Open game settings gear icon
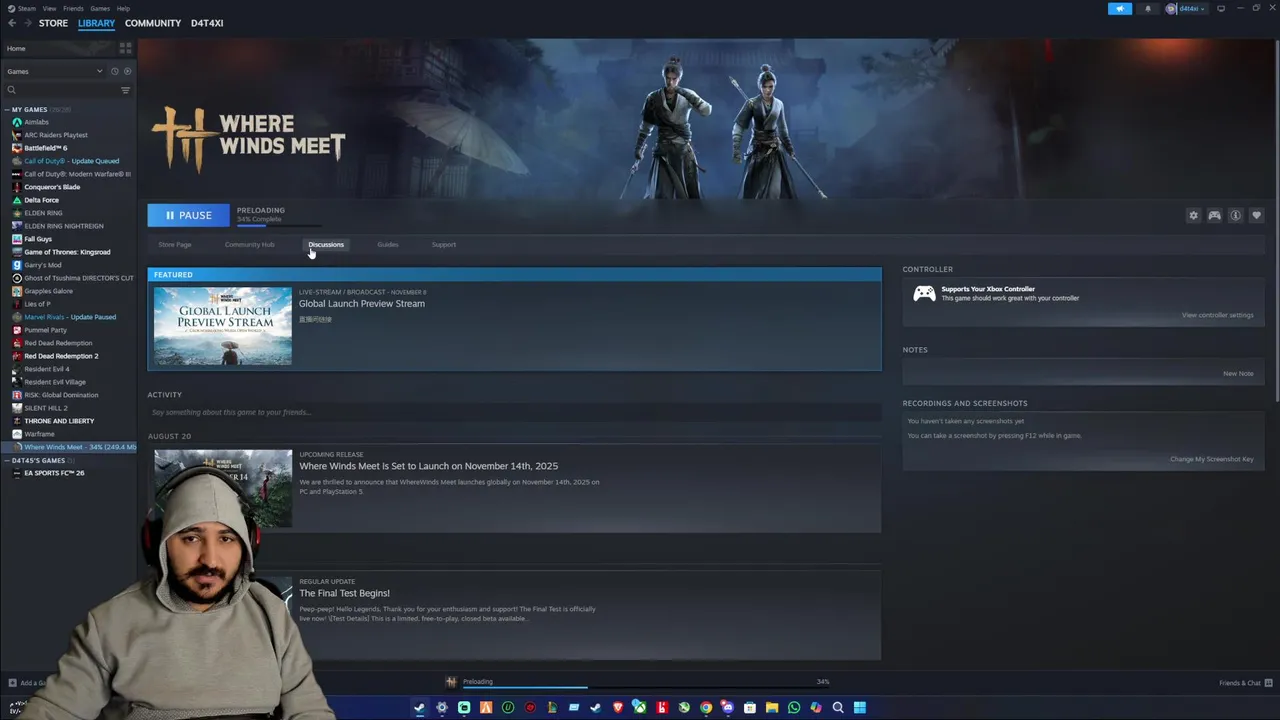 point(1193,215)
